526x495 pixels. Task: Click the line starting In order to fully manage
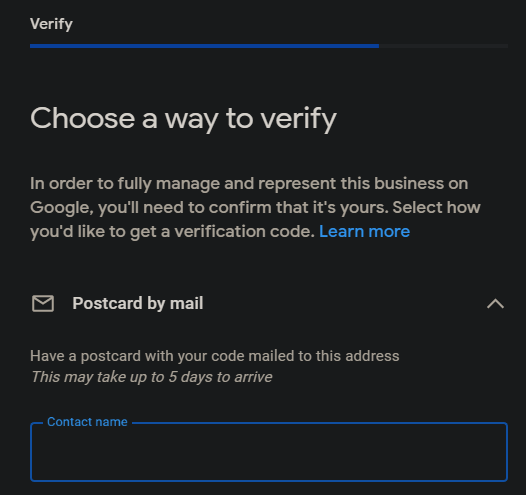click(249, 184)
